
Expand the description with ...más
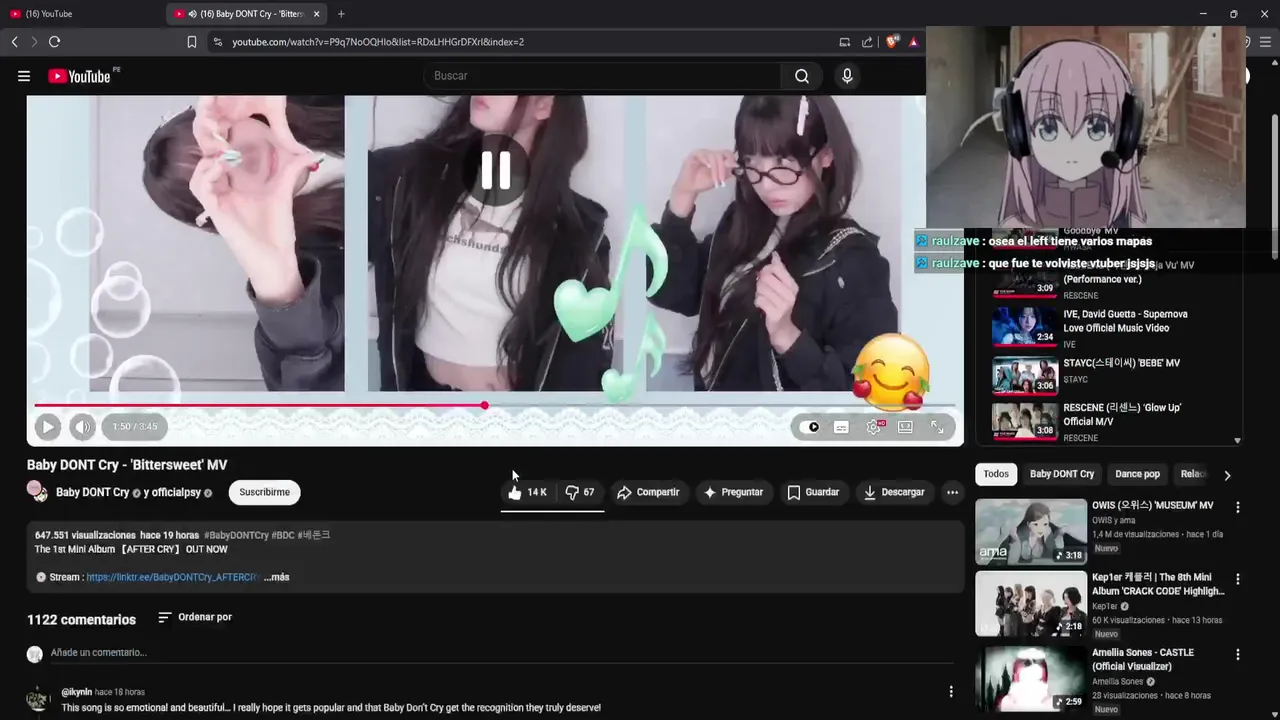pyautogui.click(x=277, y=577)
